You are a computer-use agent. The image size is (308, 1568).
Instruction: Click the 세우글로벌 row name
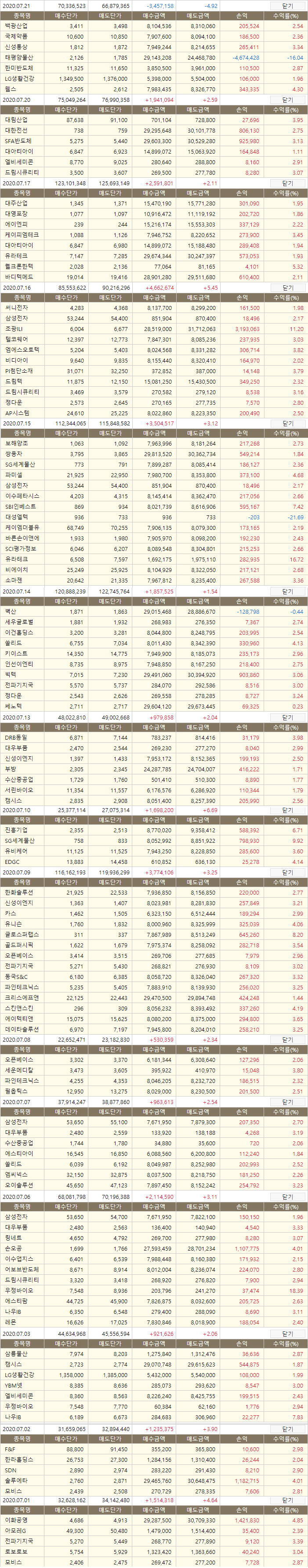point(19,622)
